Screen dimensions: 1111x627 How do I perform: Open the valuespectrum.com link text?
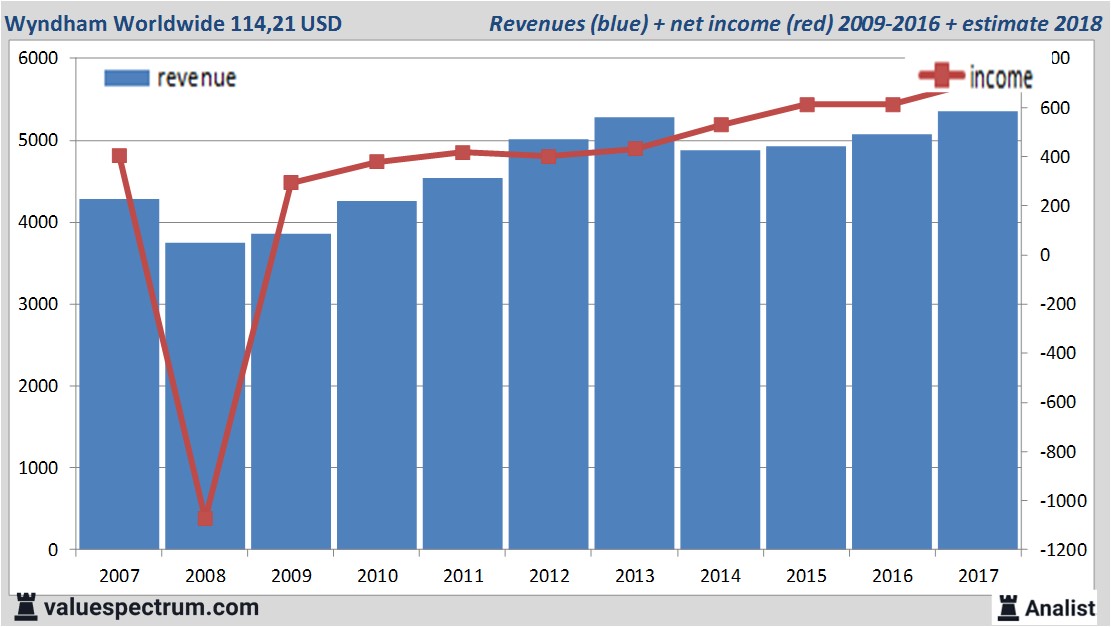(x=151, y=608)
